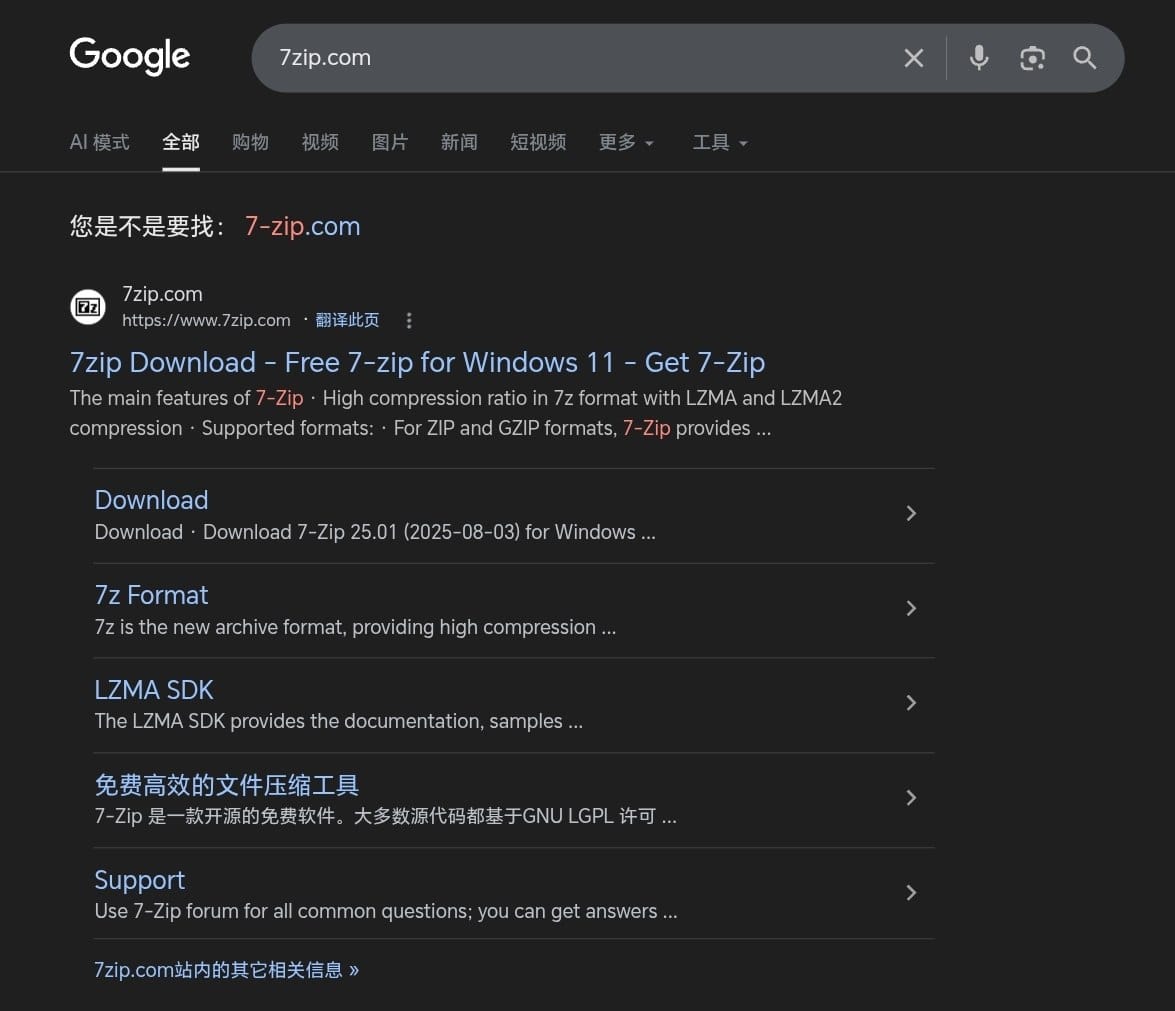Open Google Lens image search
Image resolution: width=1175 pixels, height=1011 pixels.
[1032, 58]
